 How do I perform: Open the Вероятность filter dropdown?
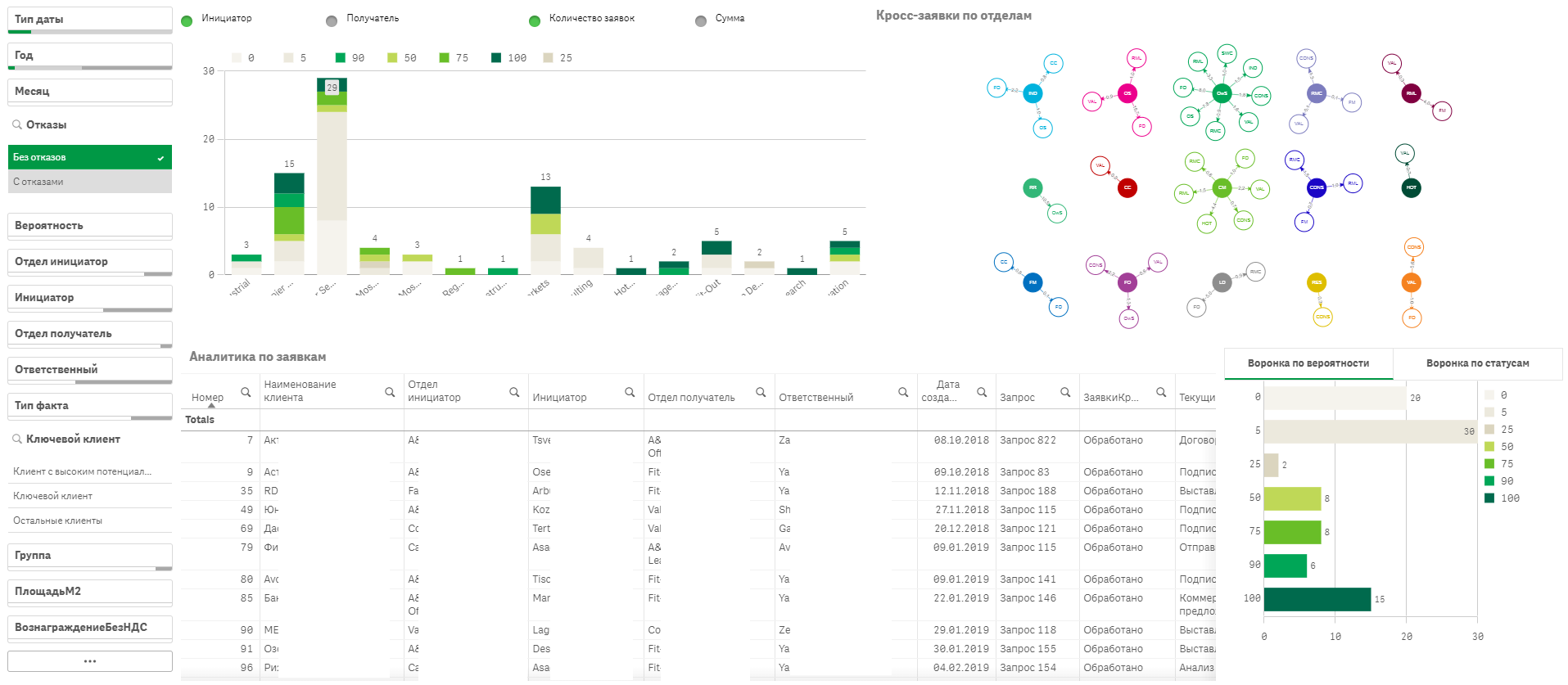[90, 226]
